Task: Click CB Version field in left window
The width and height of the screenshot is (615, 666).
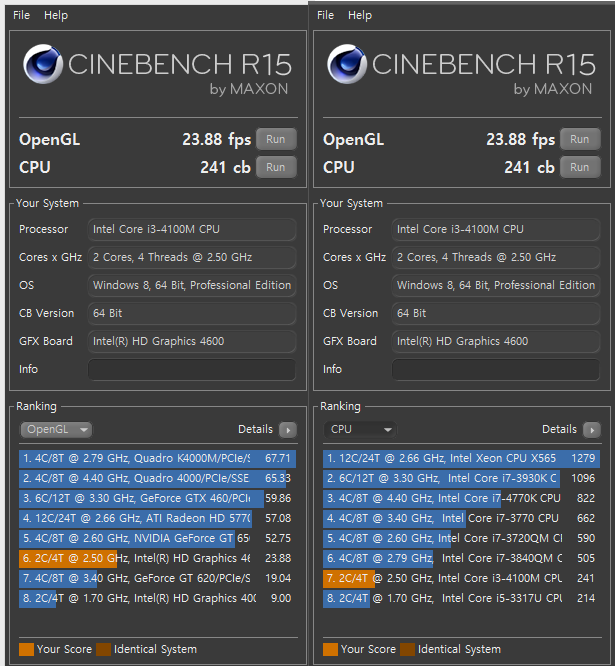Action: [x=192, y=313]
